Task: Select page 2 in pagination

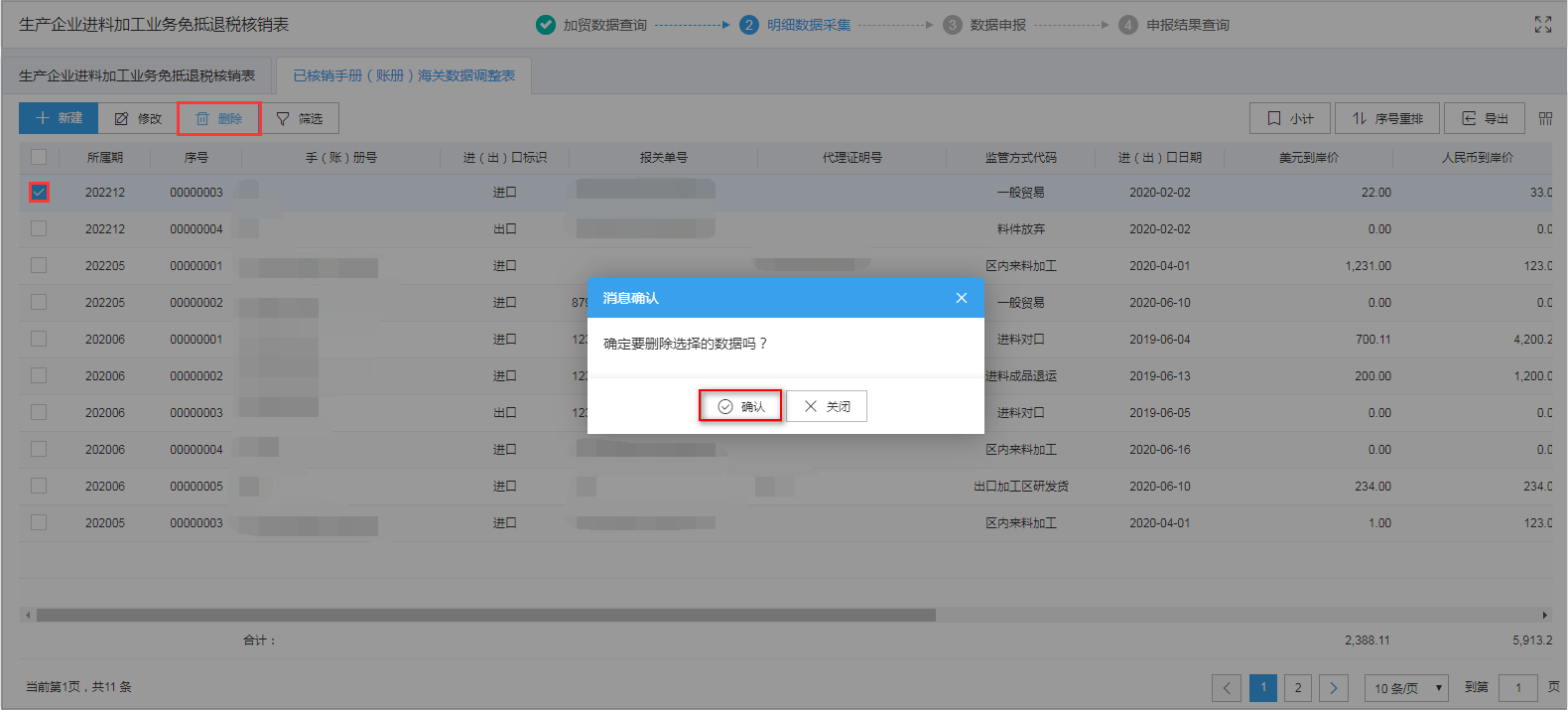Action: (1298, 687)
